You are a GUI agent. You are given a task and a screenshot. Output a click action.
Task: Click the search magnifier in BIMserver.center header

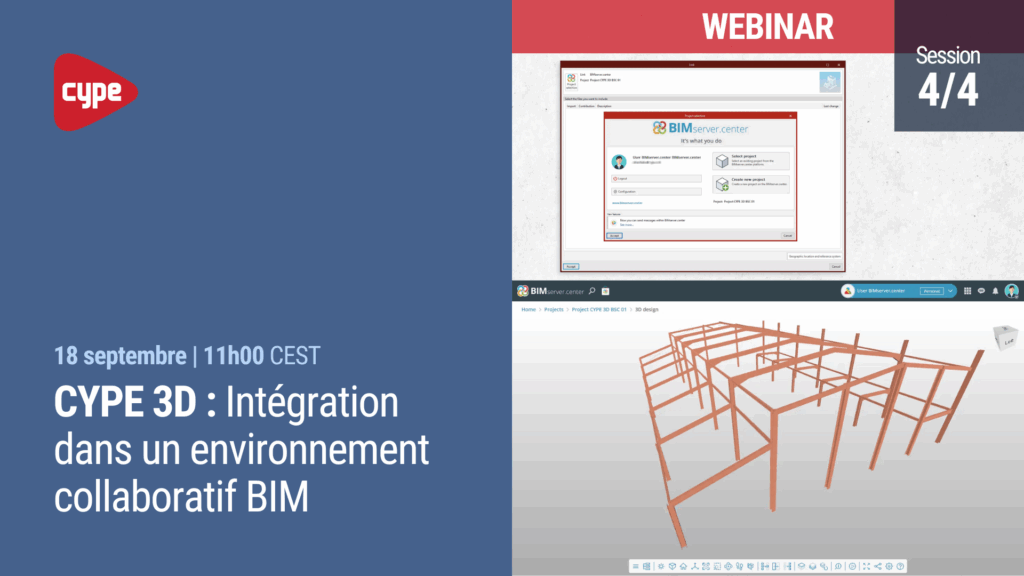592,291
